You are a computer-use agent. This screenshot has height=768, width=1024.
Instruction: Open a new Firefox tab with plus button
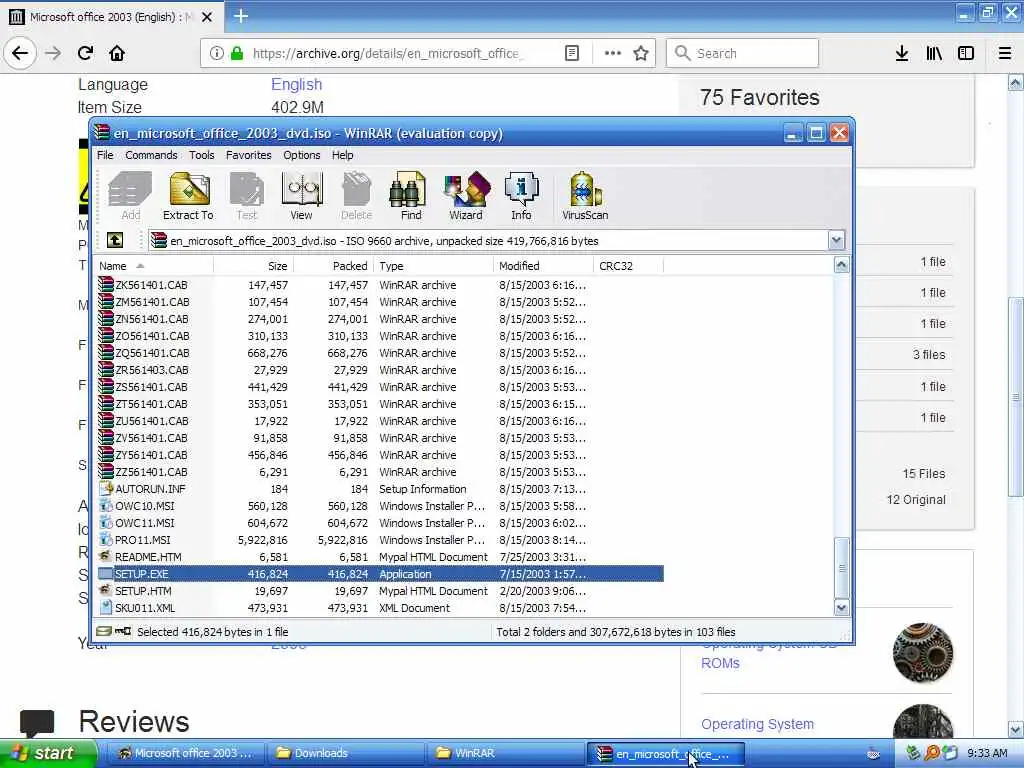coord(241,16)
